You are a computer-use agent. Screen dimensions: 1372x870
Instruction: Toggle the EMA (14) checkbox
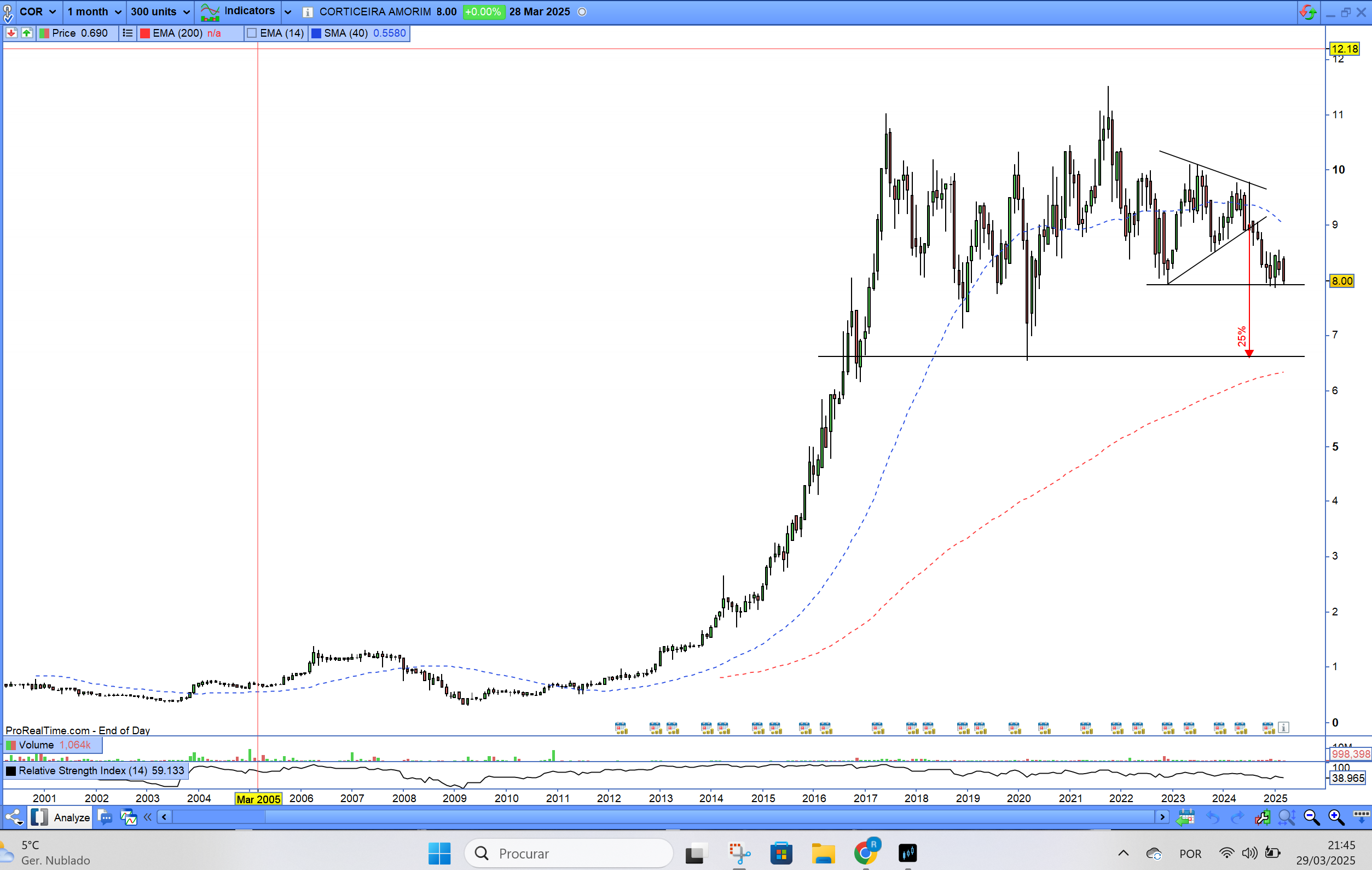[252, 33]
